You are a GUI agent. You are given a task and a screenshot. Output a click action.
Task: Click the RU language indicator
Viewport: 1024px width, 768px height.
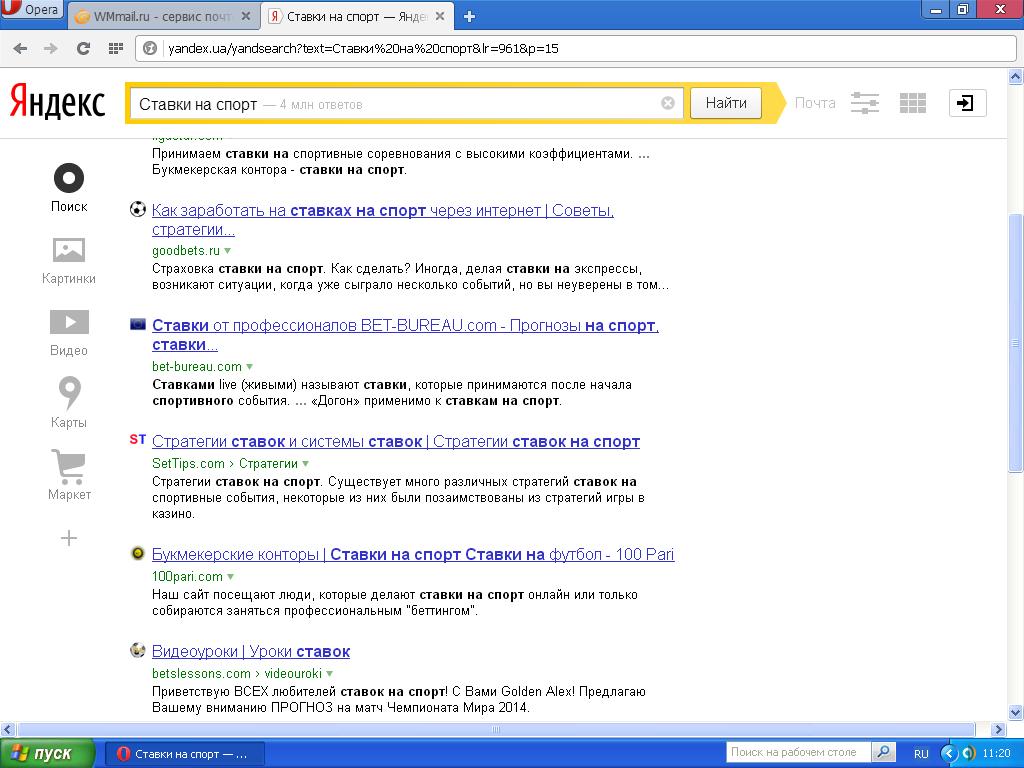921,754
